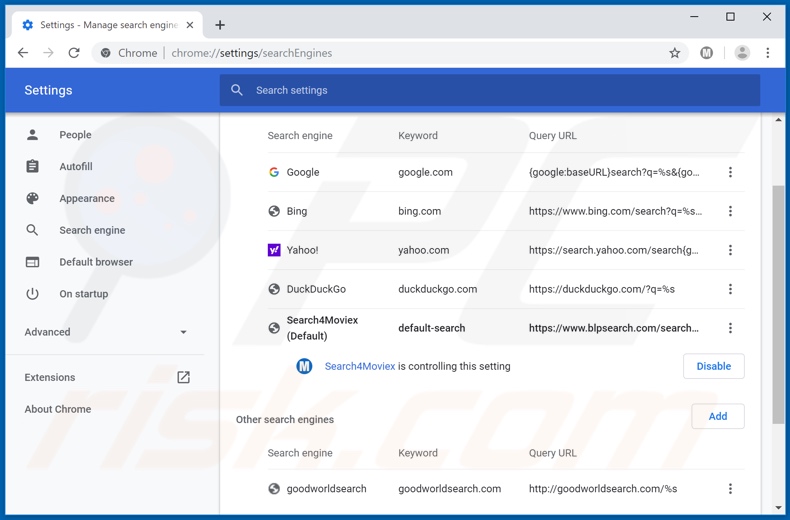Click the address bar URL

pos(251,53)
